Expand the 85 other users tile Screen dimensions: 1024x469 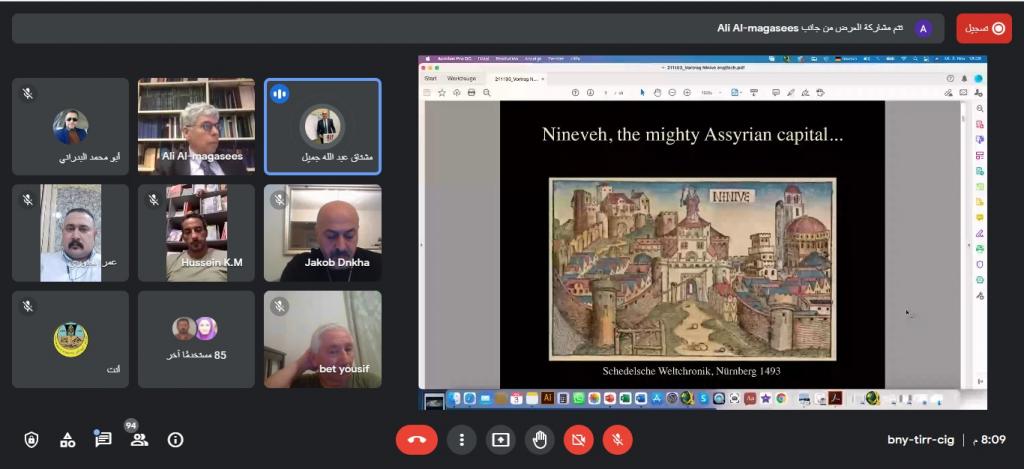(x=196, y=339)
